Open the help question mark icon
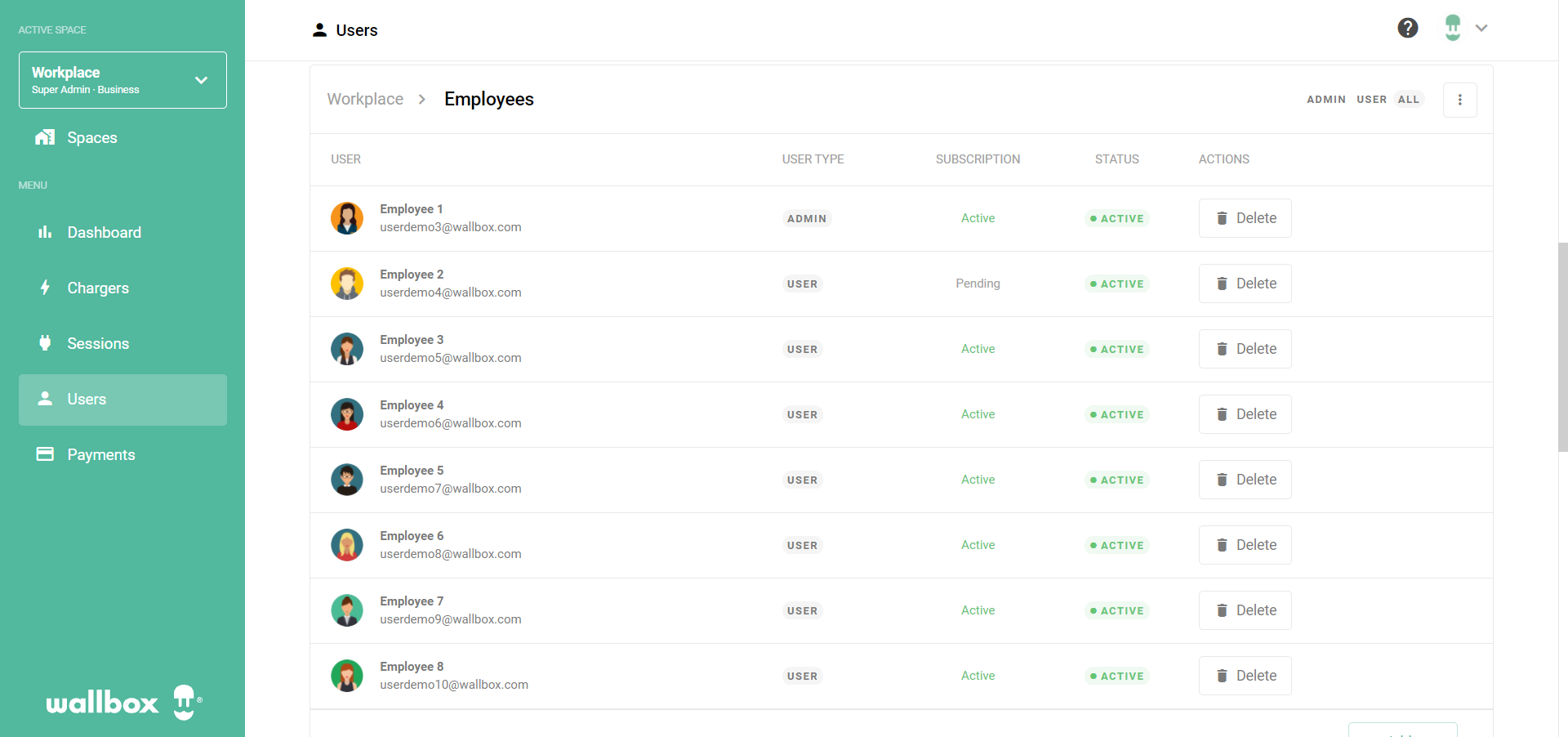The image size is (1568, 737). (1407, 29)
